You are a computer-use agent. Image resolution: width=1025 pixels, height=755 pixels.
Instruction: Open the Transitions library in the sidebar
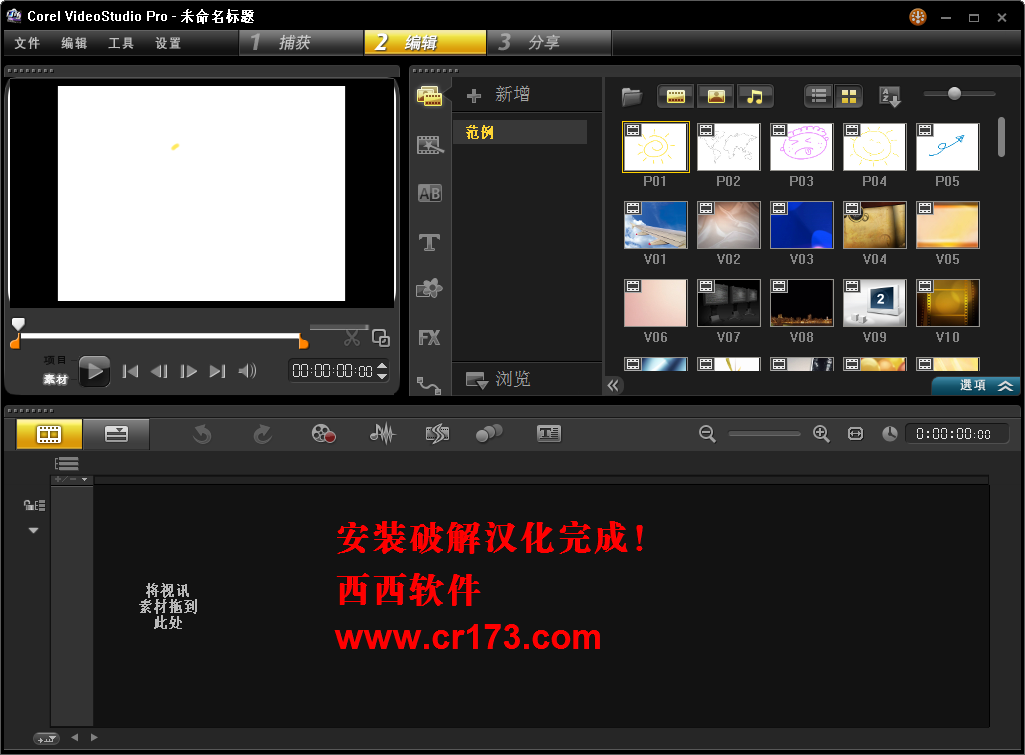coord(429,193)
